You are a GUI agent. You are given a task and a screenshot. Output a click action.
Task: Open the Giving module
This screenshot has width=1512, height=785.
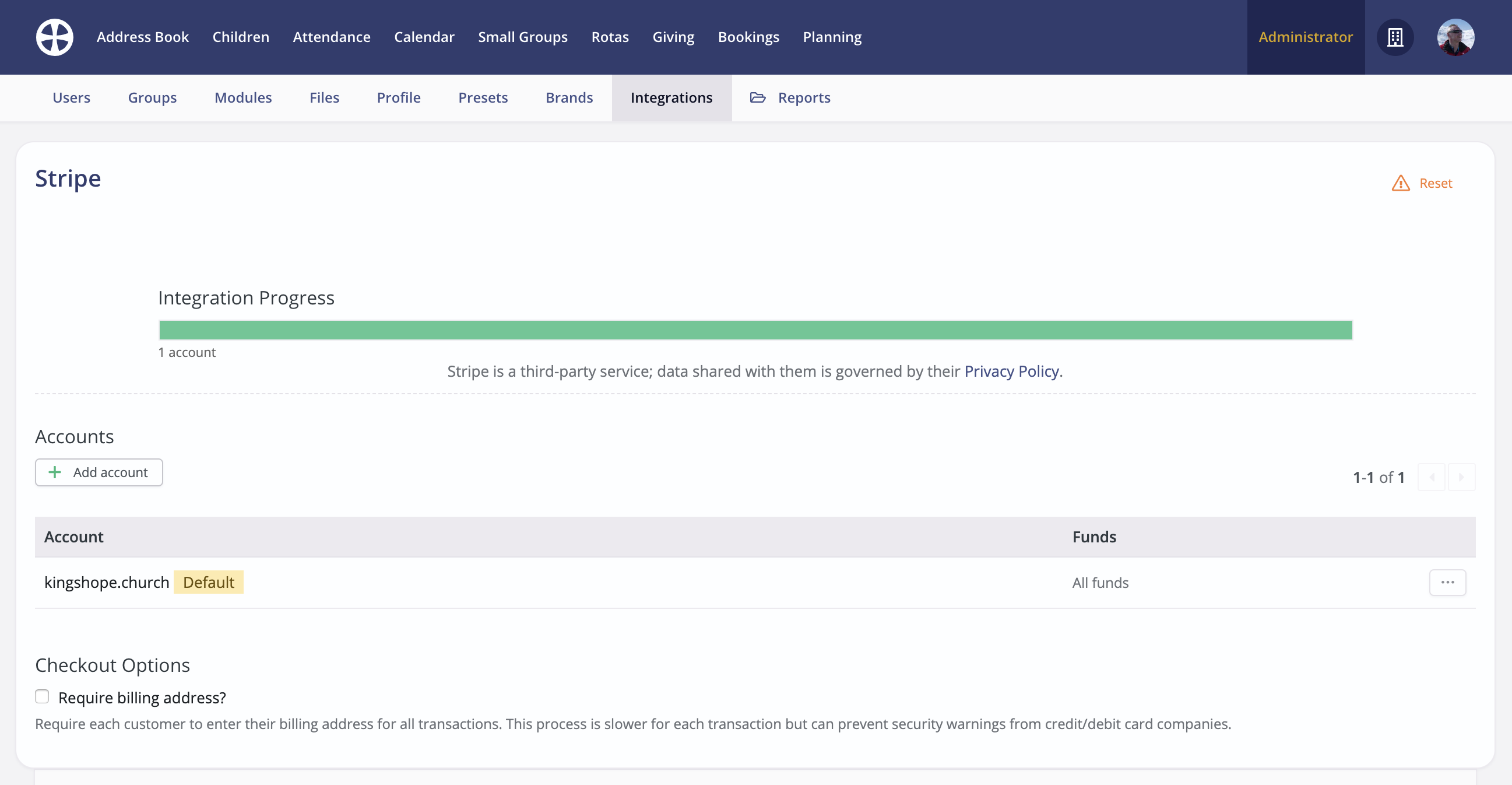tap(673, 37)
